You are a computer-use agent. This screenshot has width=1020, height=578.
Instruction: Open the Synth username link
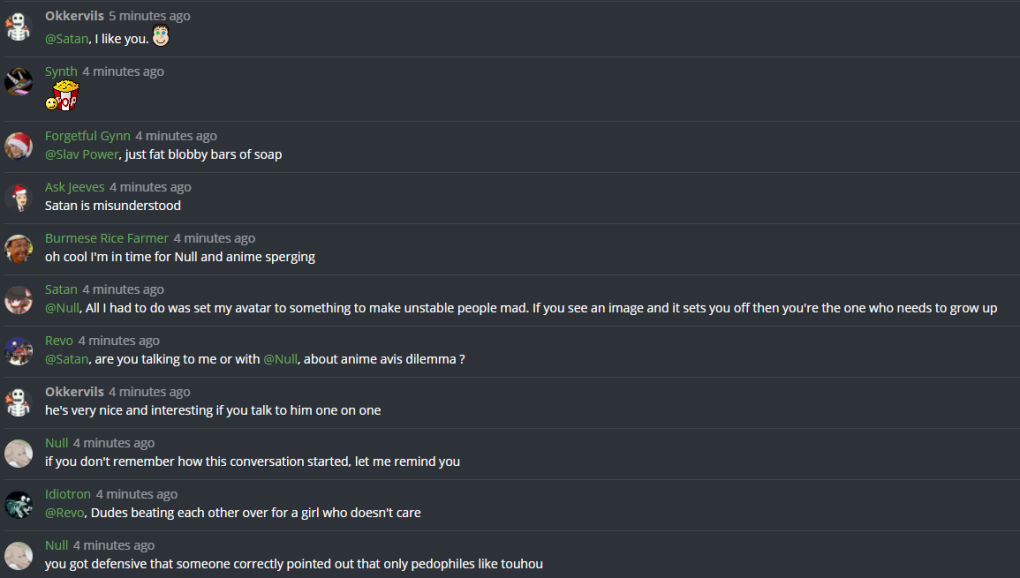click(x=61, y=72)
